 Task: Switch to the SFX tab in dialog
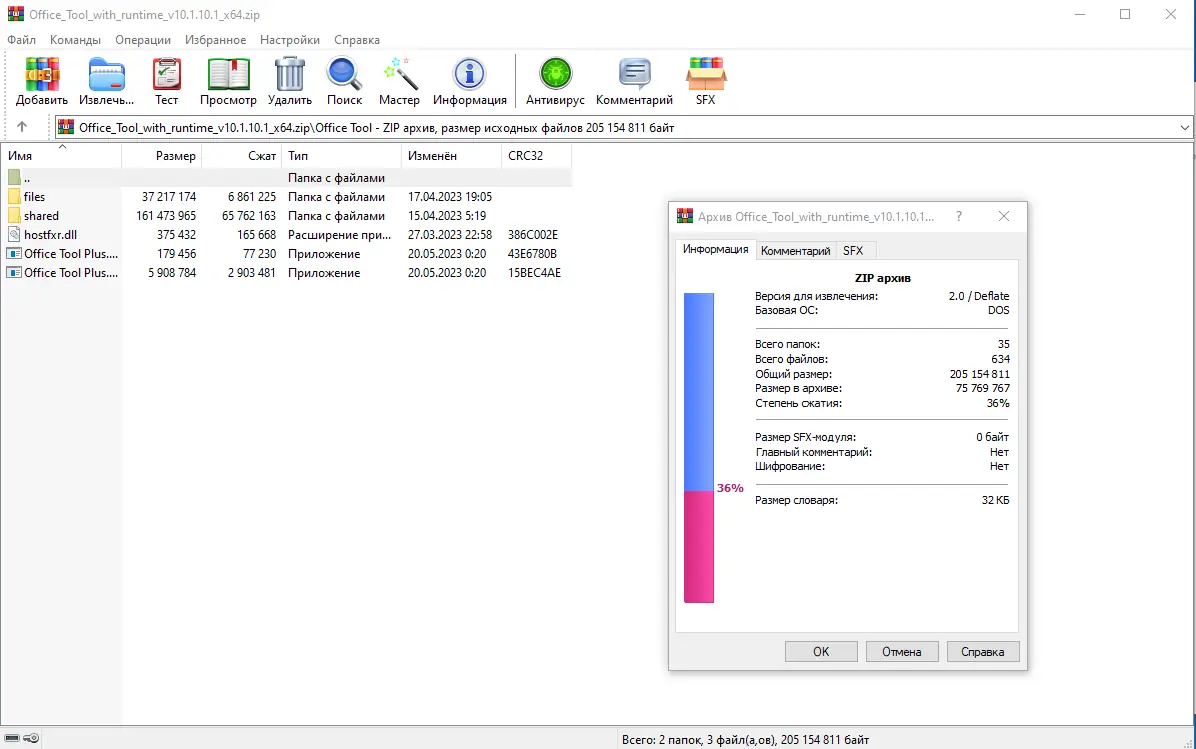pos(854,250)
